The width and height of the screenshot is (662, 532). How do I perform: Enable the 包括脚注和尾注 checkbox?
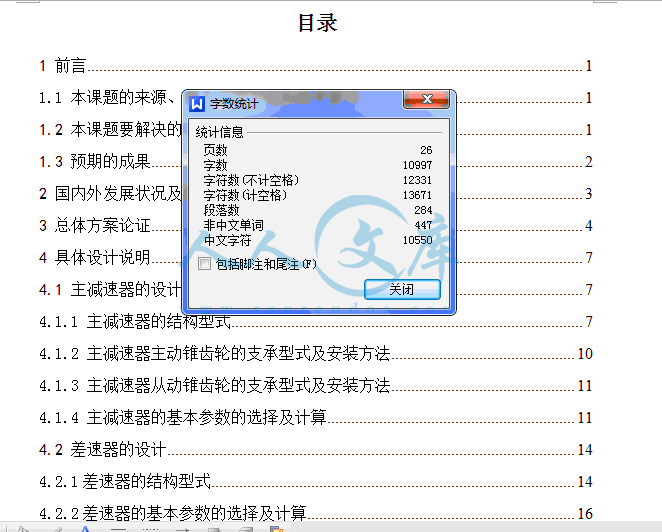tap(205, 264)
